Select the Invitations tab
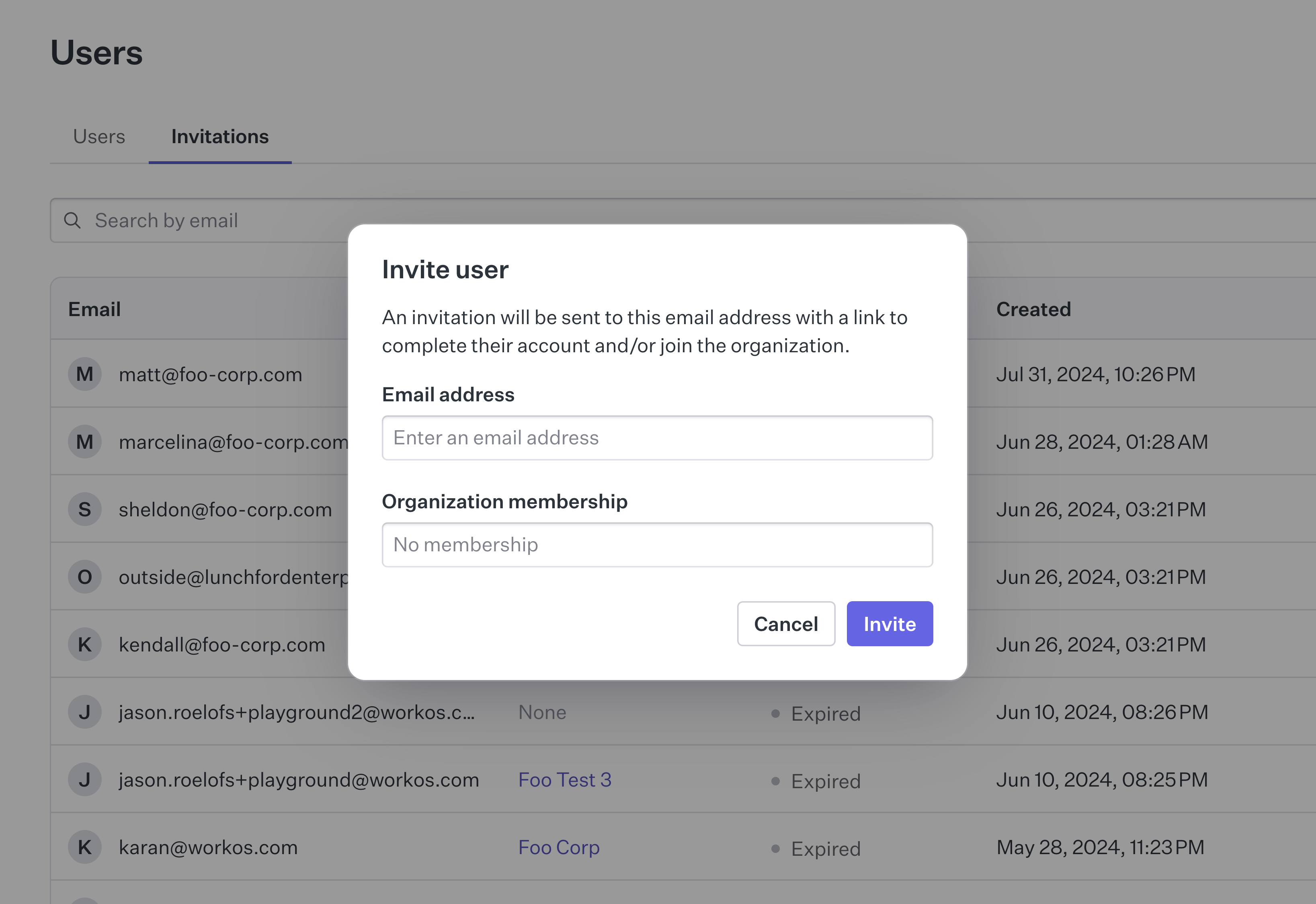1316x904 pixels. (x=220, y=136)
